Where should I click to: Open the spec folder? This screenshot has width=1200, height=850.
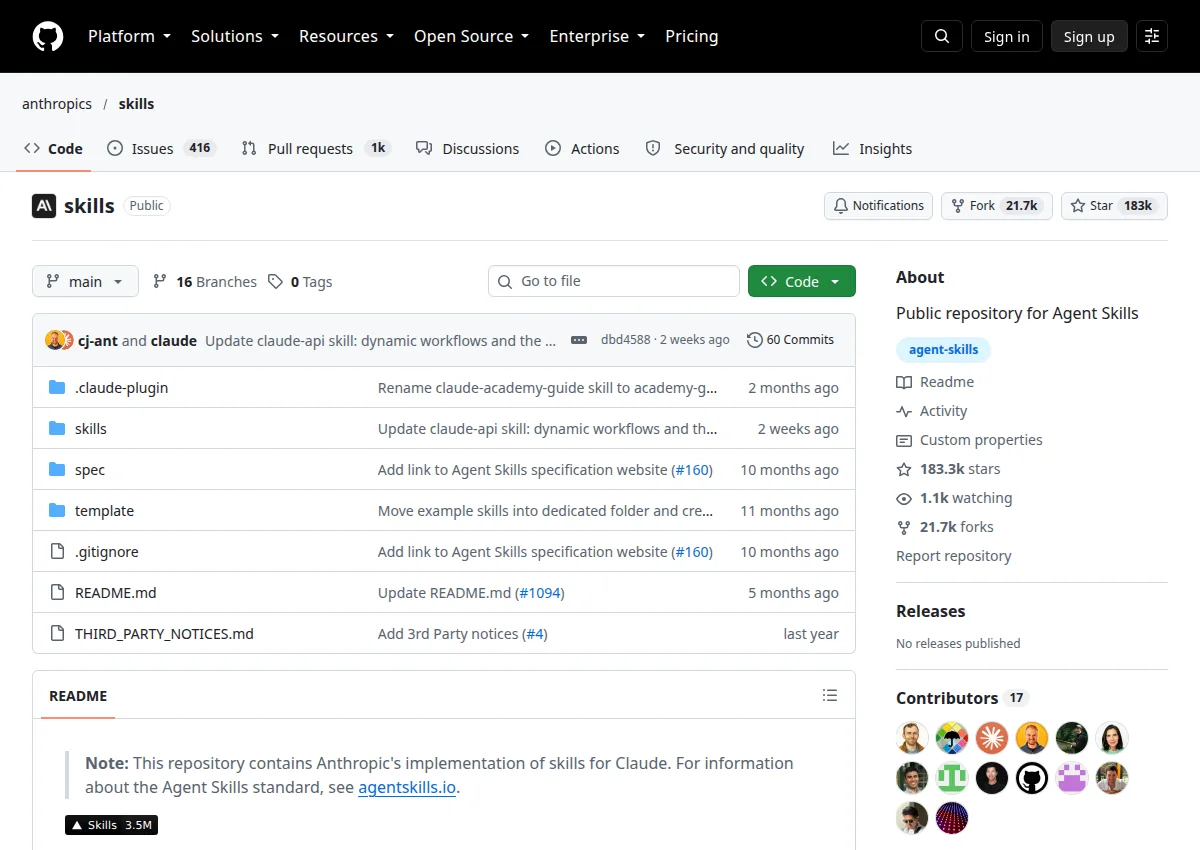tap(90, 470)
